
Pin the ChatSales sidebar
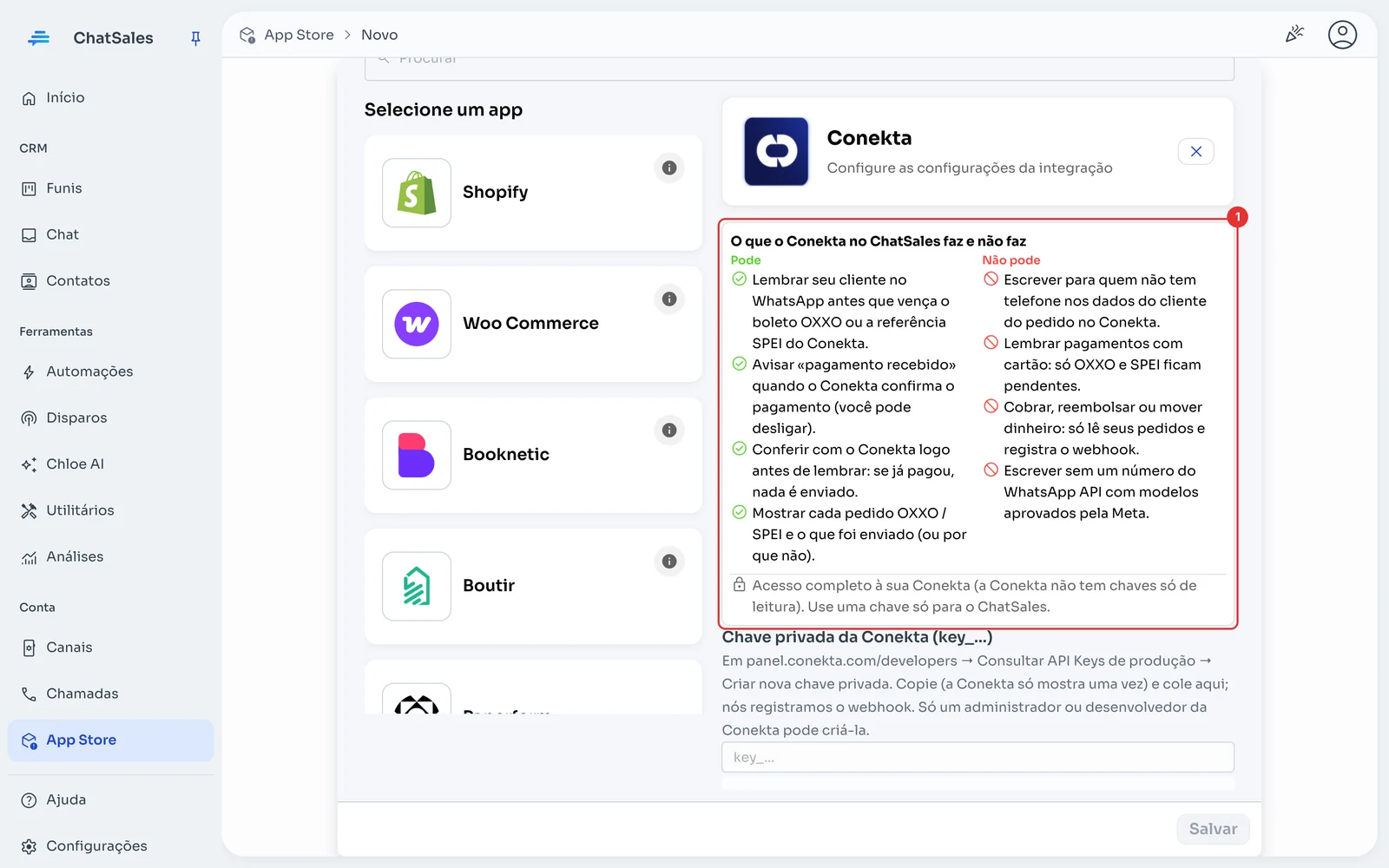click(195, 38)
